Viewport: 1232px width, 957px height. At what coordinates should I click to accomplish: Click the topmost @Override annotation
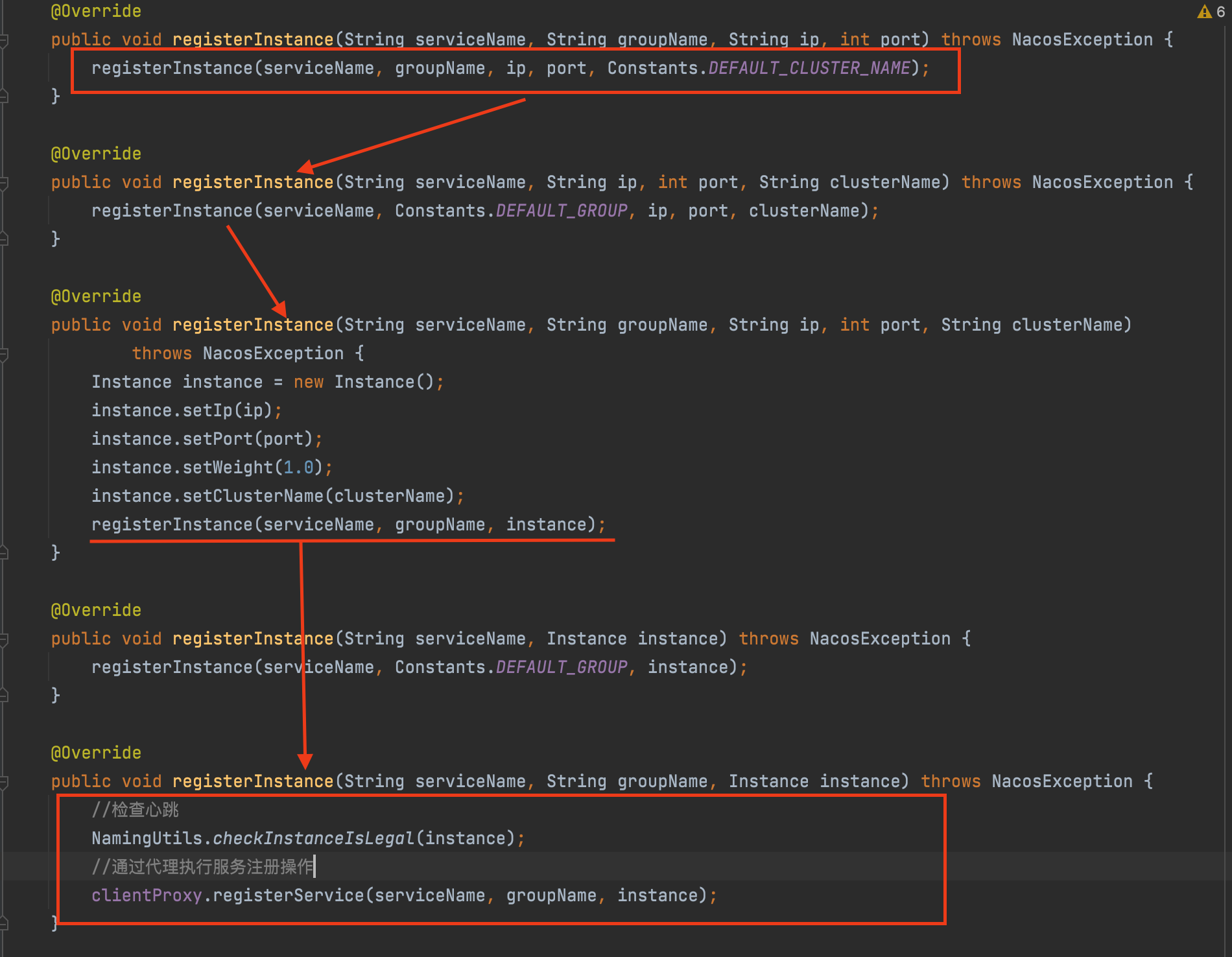96,11
